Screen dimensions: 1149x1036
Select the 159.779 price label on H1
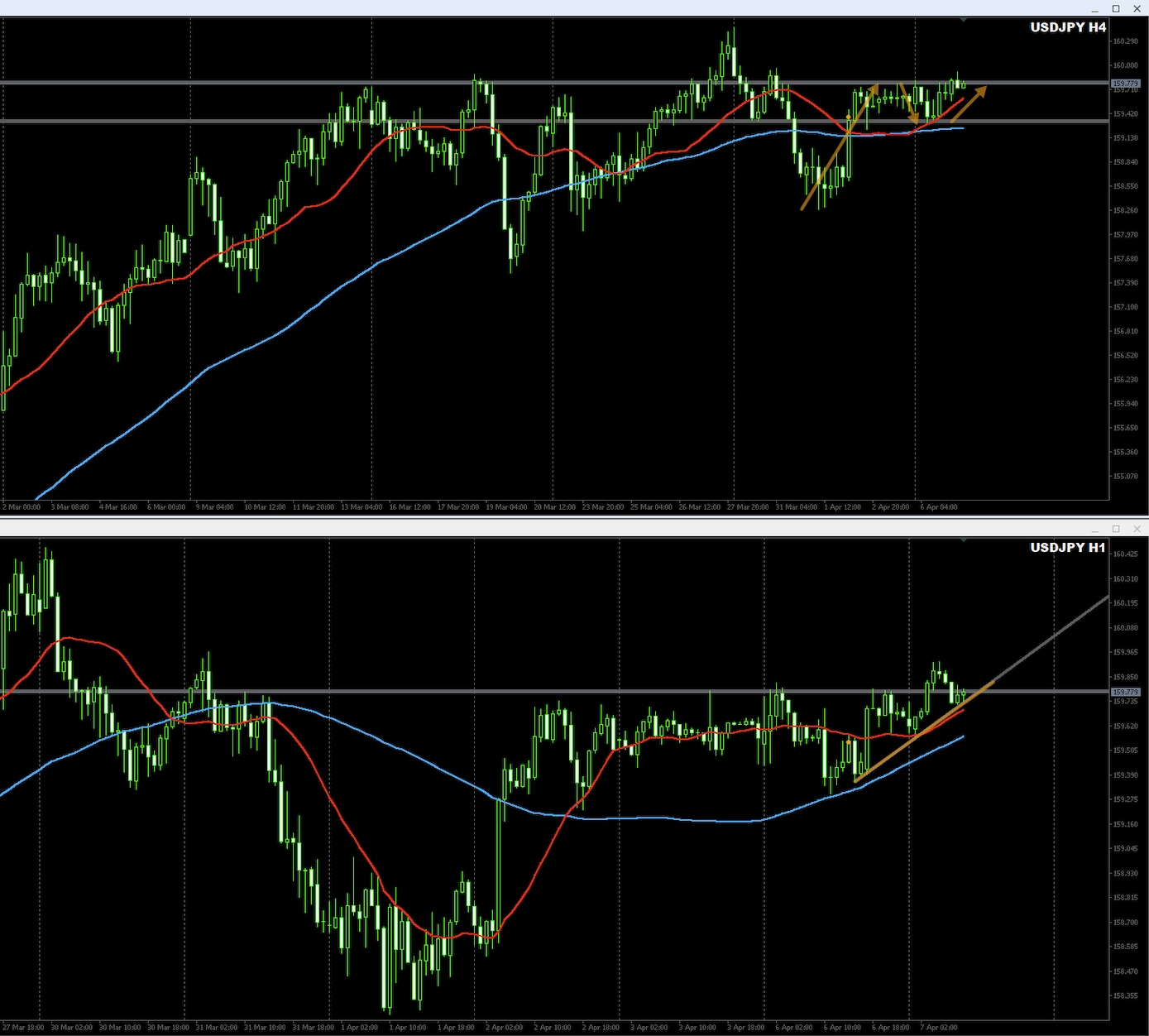[1125, 692]
